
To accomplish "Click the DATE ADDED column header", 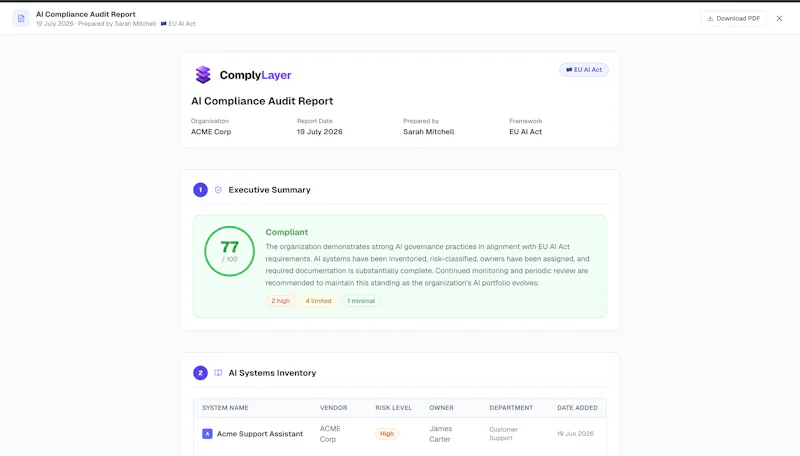I will coord(577,408).
